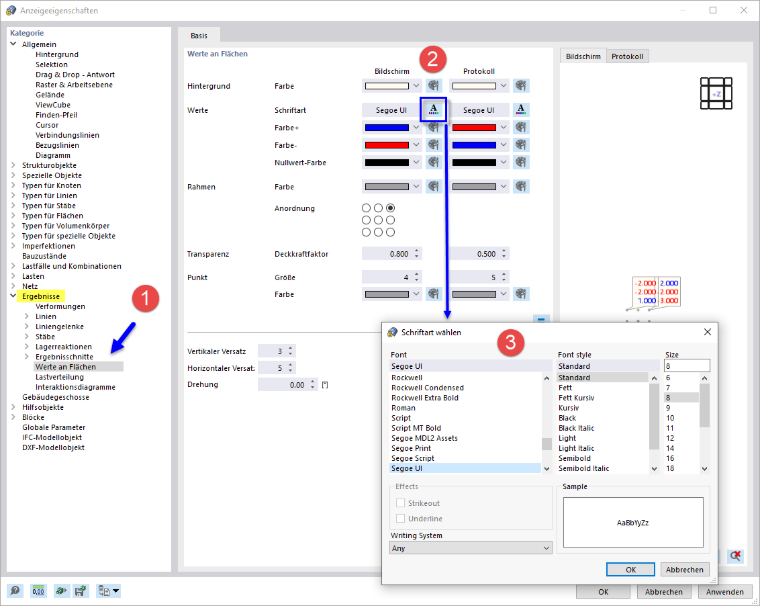Open palette icon for Rahmen Farbe Bildschirm
This screenshot has width=760, height=606.
433,187
